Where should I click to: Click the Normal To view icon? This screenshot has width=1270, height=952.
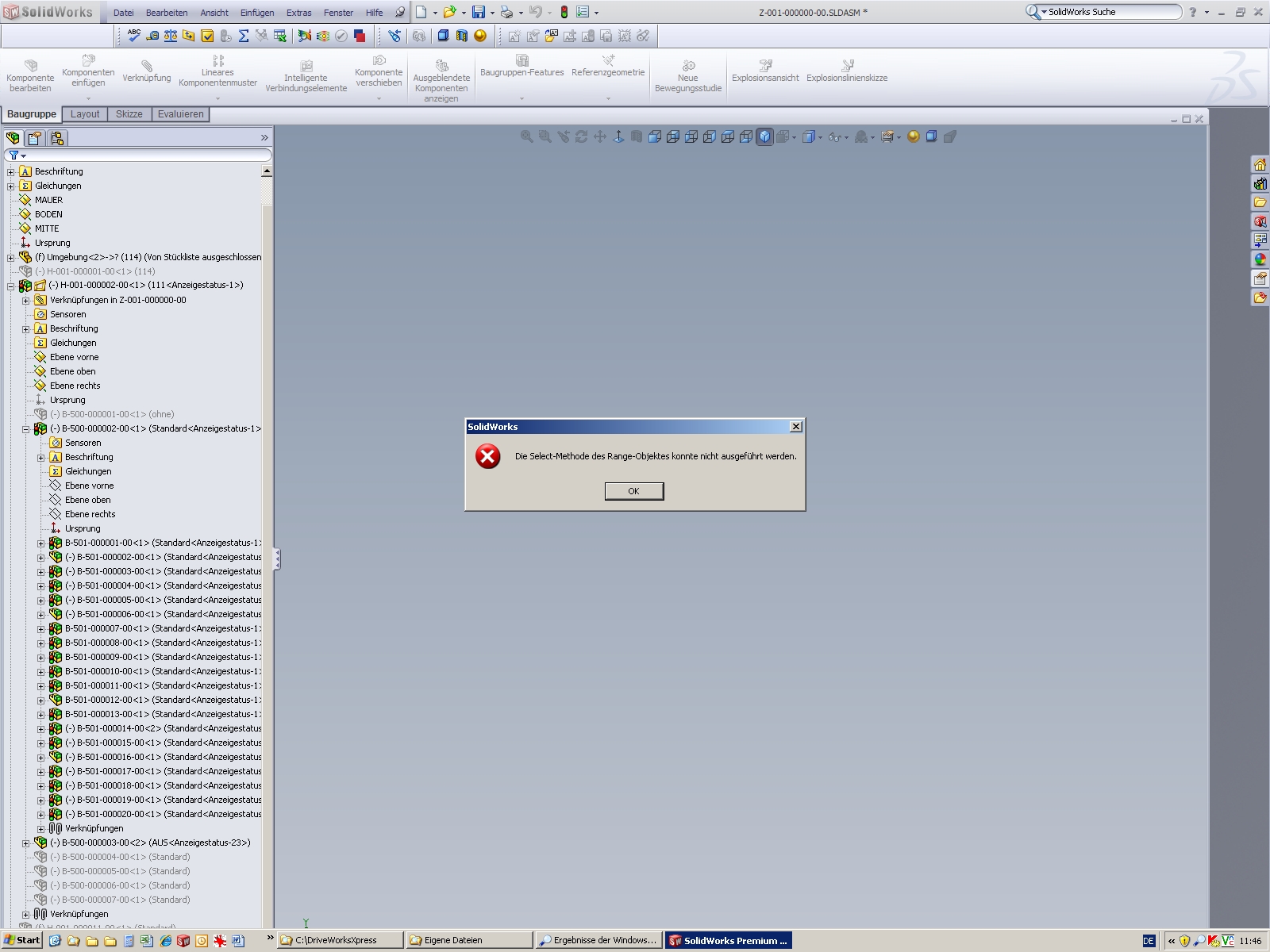click(x=618, y=136)
